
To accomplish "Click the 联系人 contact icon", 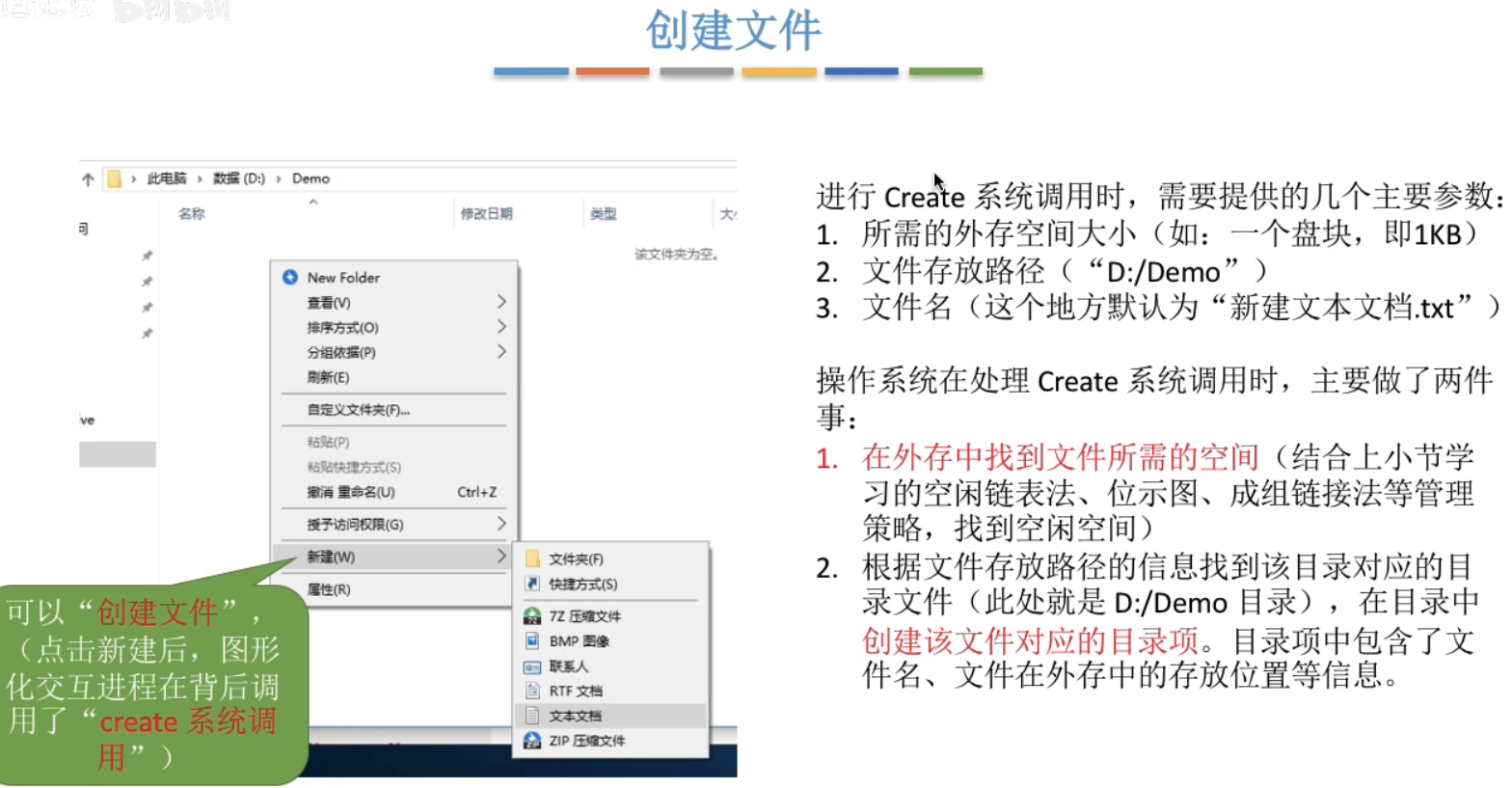I will click(532, 666).
